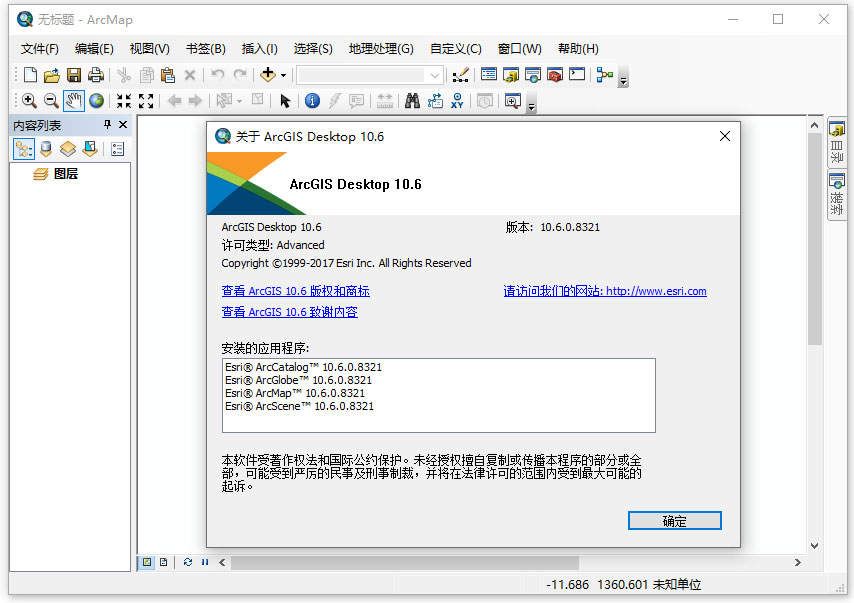Screen dimensions: 854x603
Task: Open the table of contents Options menu
Action: click(x=117, y=148)
